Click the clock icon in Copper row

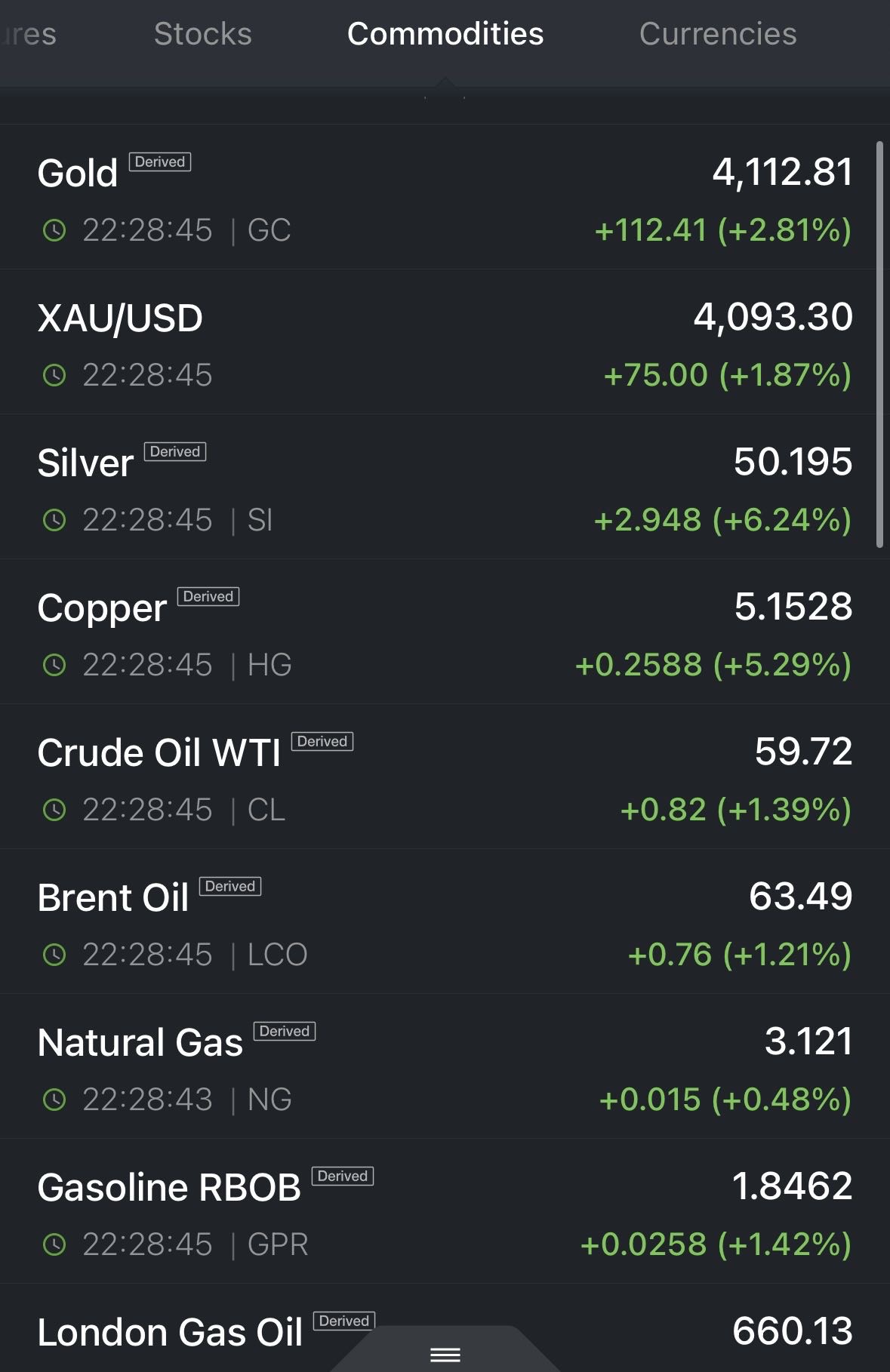(x=54, y=665)
